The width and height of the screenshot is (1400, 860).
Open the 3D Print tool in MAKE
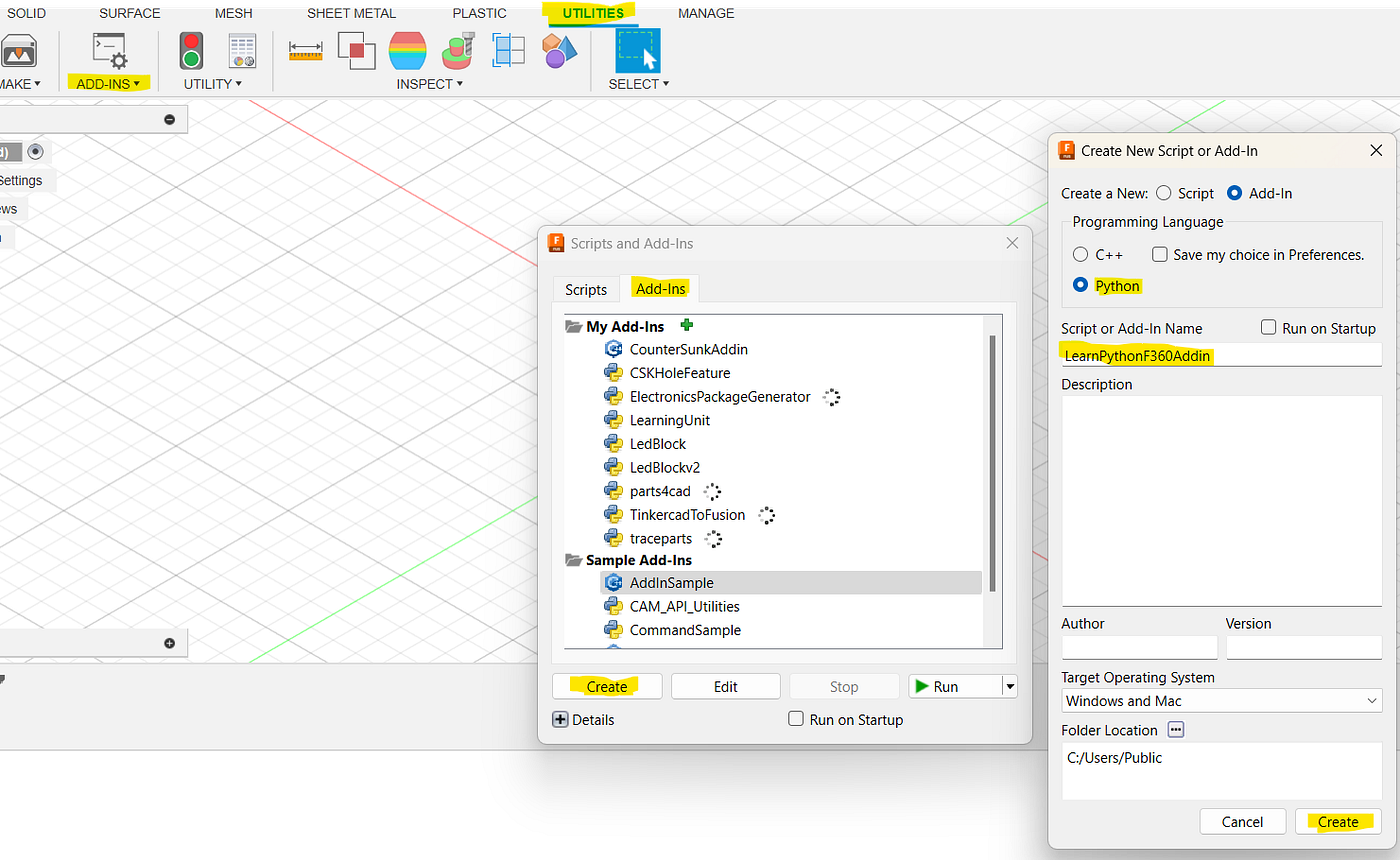tap(17, 49)
